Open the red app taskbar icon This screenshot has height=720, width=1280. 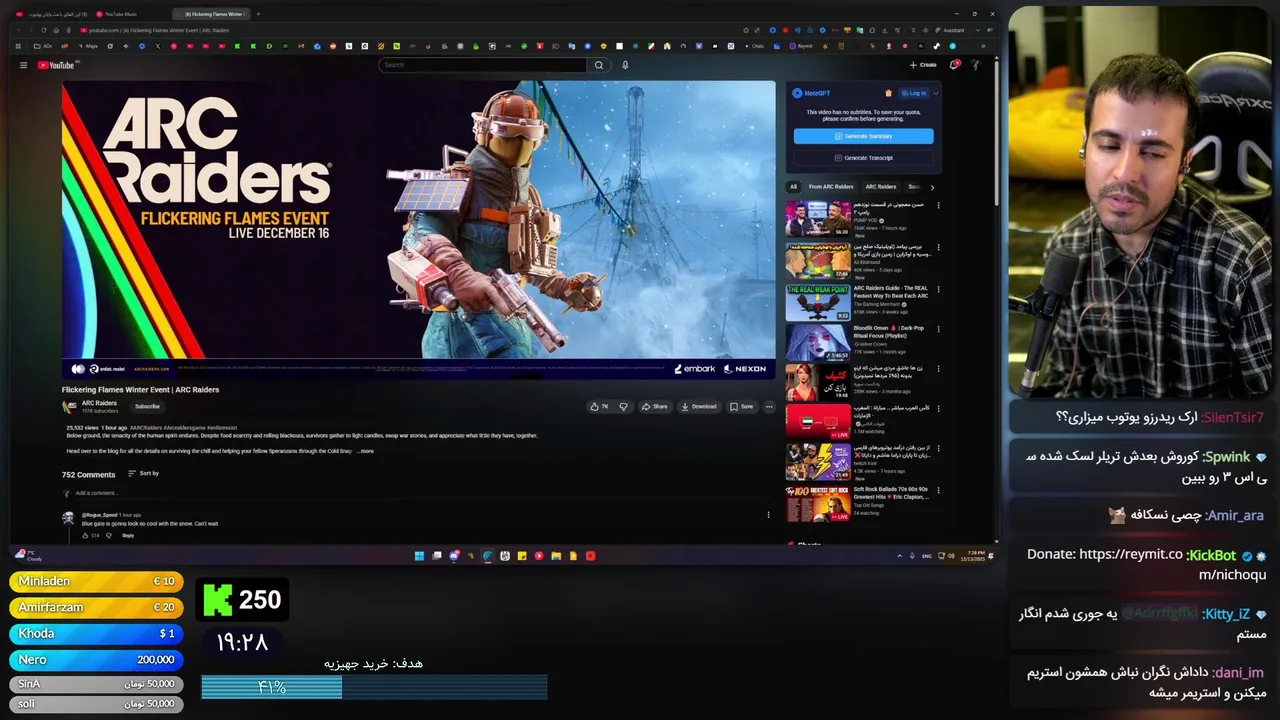click(590, 556)
